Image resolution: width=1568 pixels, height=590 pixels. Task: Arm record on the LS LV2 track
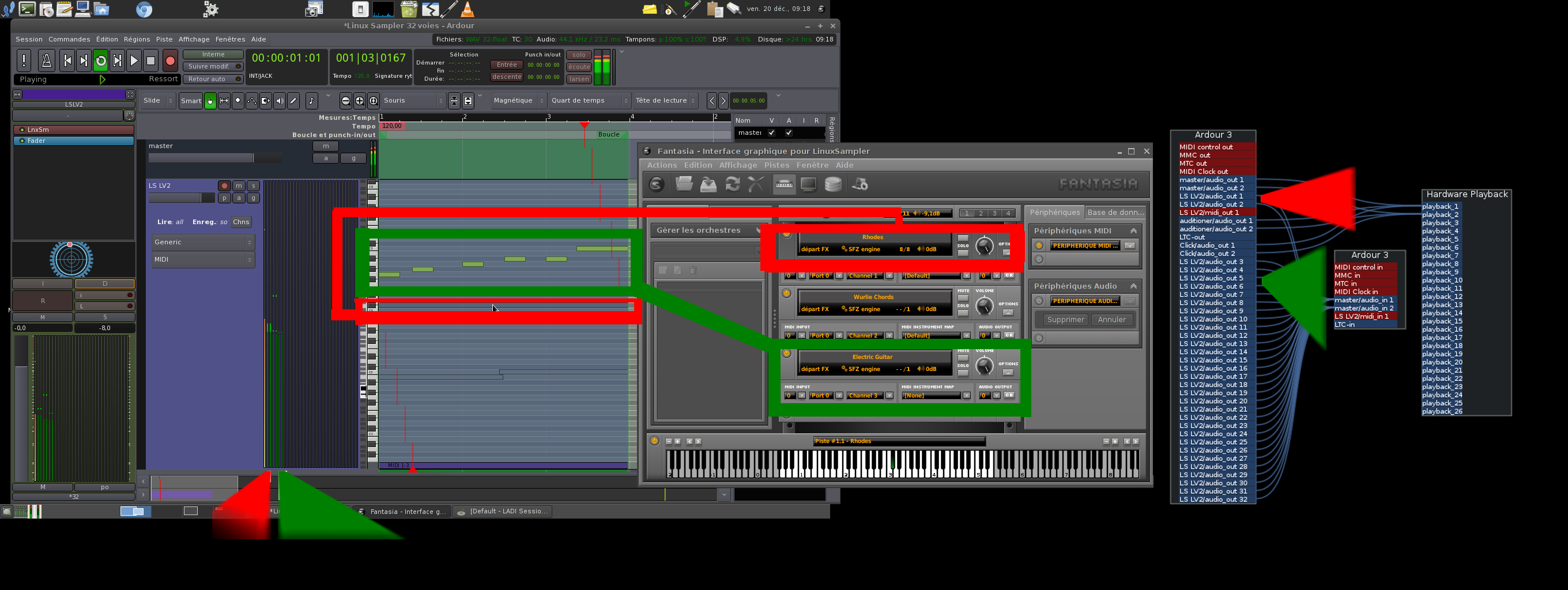224,186
